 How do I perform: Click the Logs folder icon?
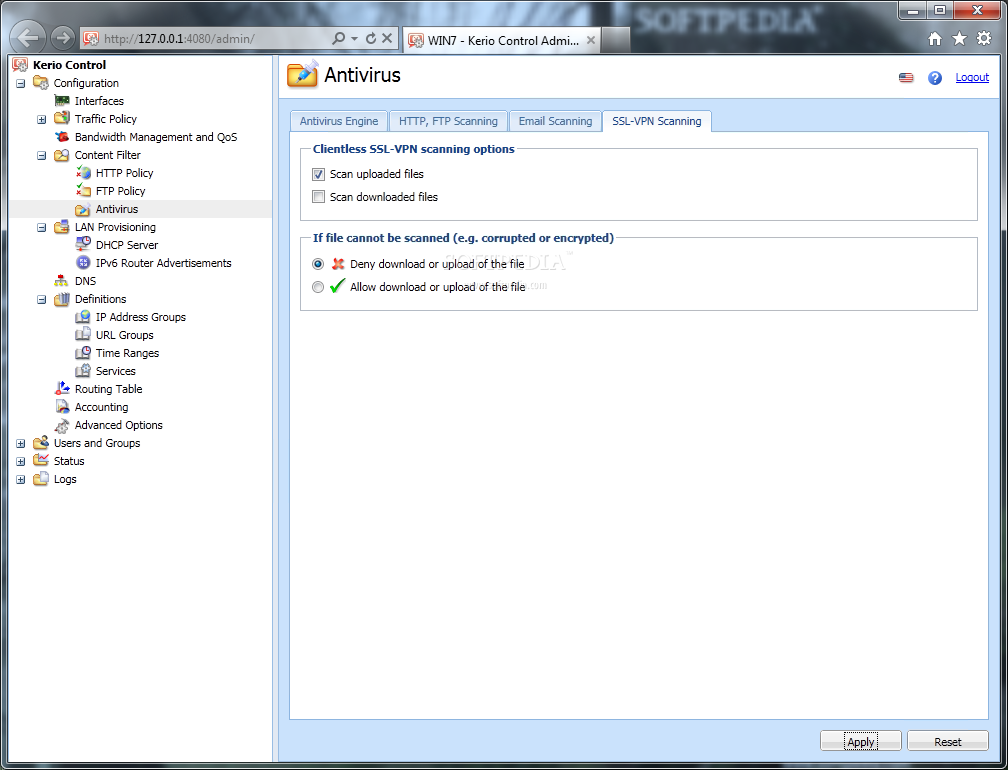pos(40,479)
